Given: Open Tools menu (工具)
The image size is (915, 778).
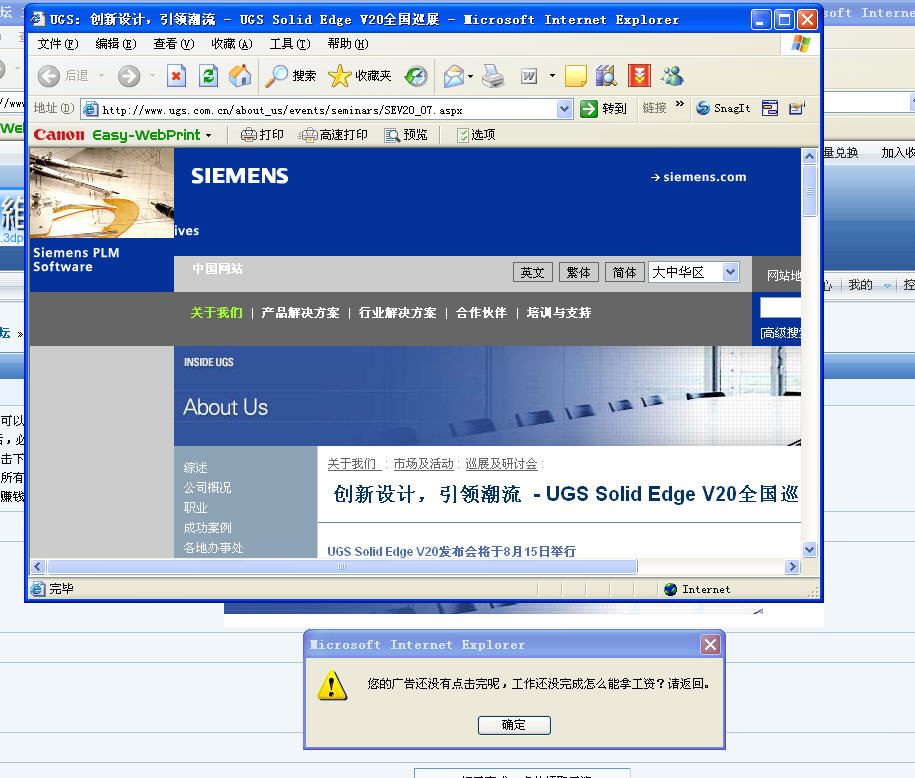Looking at the screenshot, I should coord(290,44).
